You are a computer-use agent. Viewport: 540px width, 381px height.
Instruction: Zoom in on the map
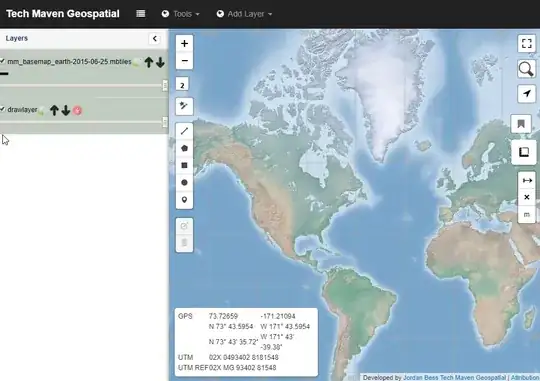pyautogui.click(x=184, y=44)
